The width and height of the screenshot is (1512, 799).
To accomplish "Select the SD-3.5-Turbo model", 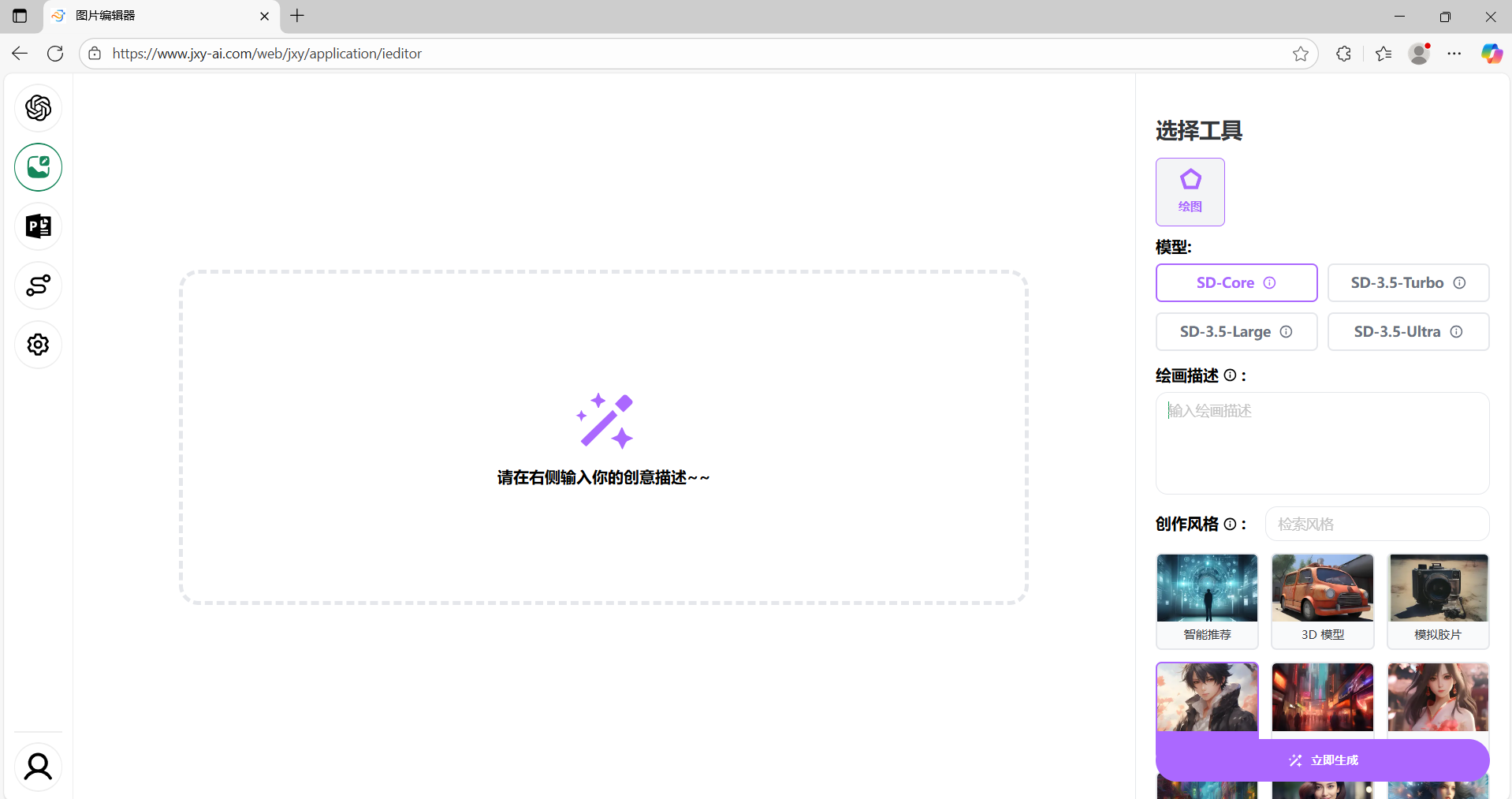I will [x=1408, y=283].
